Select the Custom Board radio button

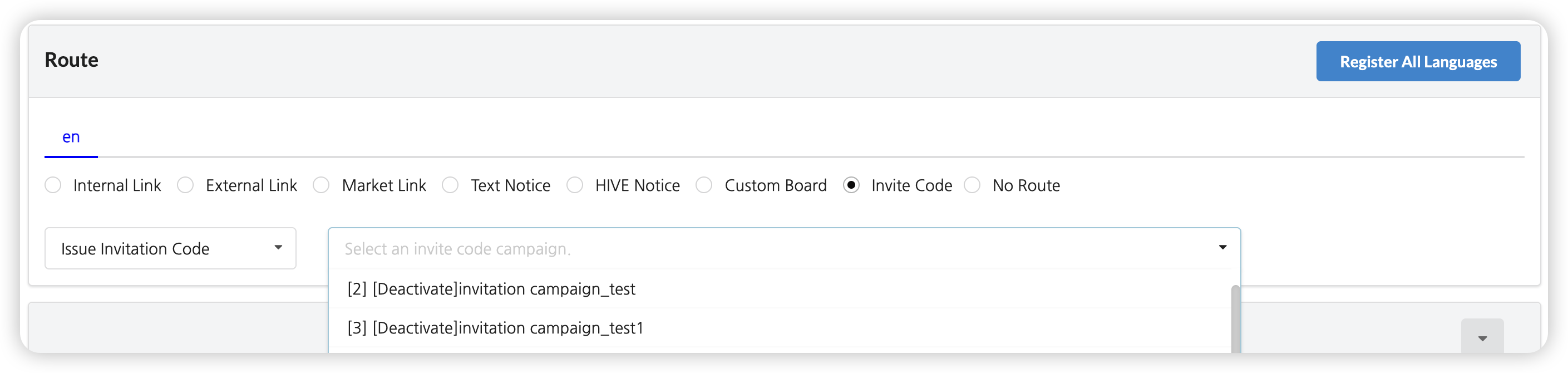704,185
